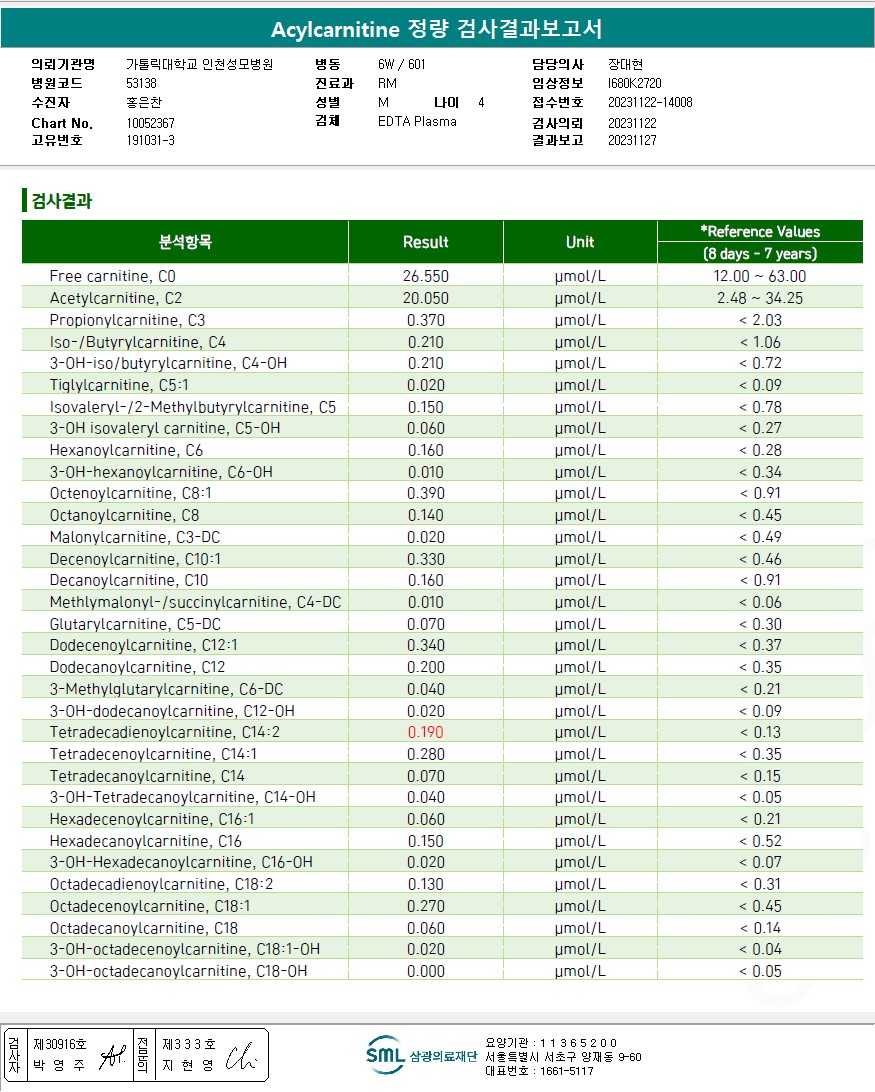Click the Chart No. value 10052367
The width and height of the screenshot is (875, 1092).
(x=150, y=123)
